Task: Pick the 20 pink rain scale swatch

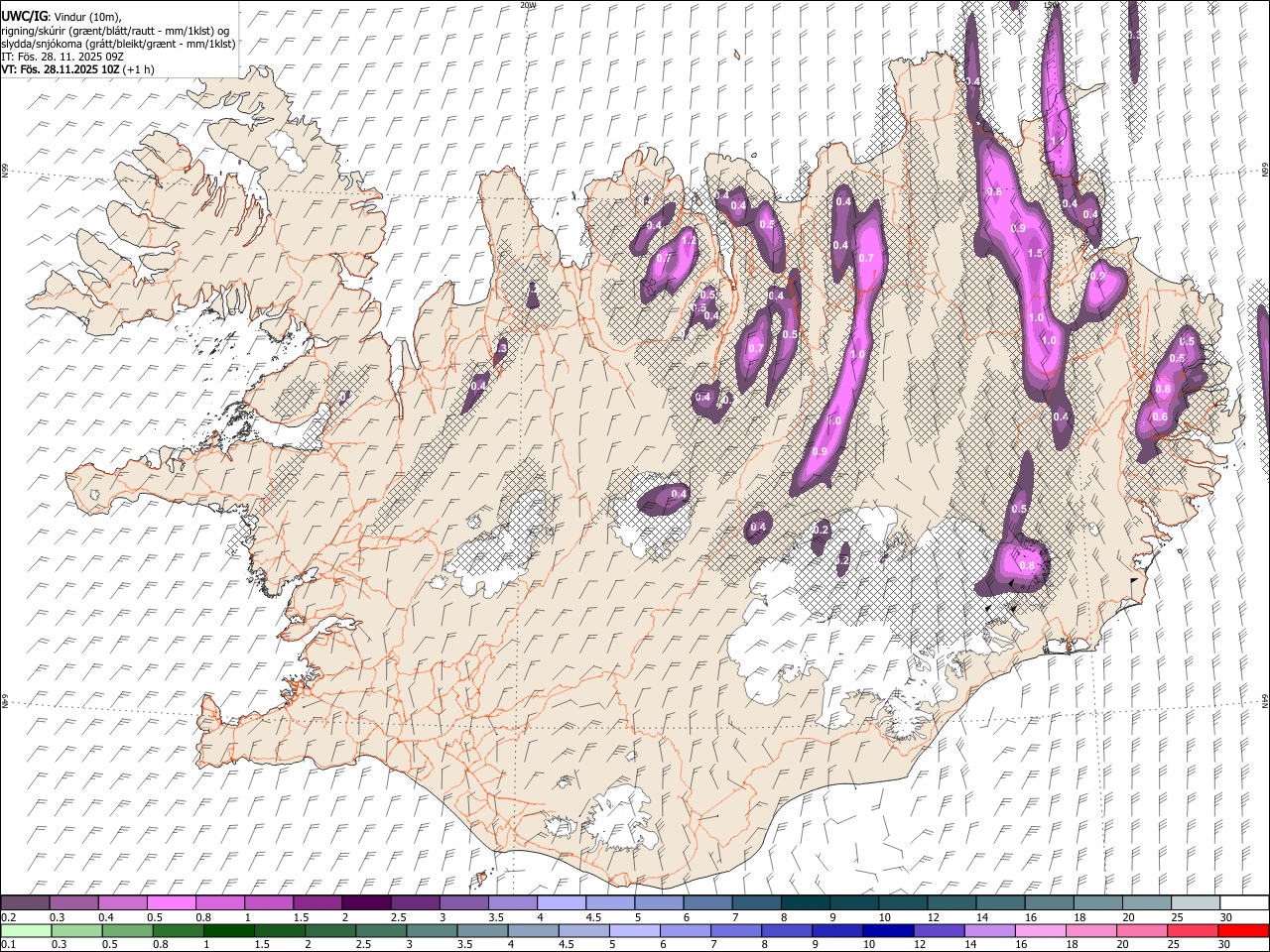Action: (1141, 930)
